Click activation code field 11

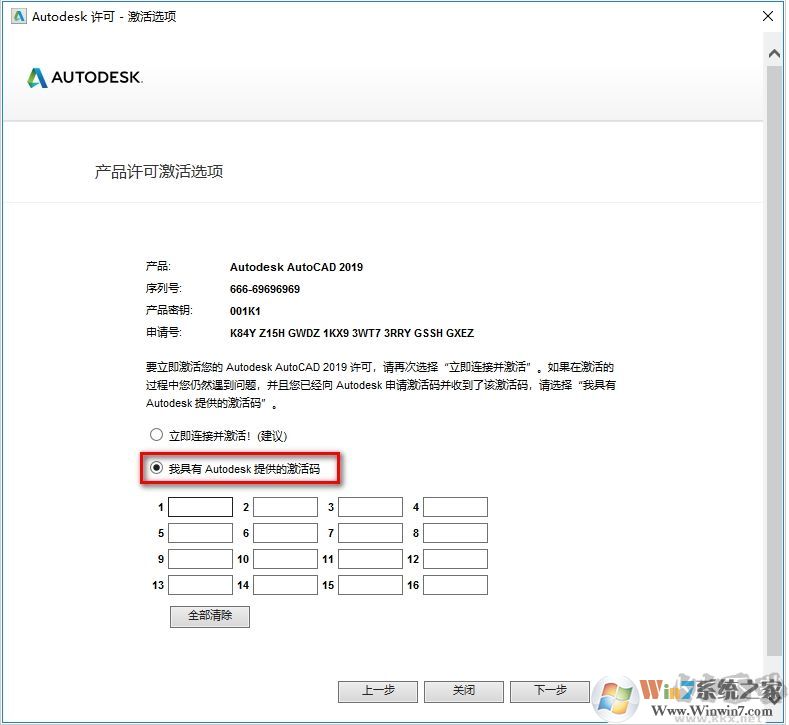(x=370, y=559)
